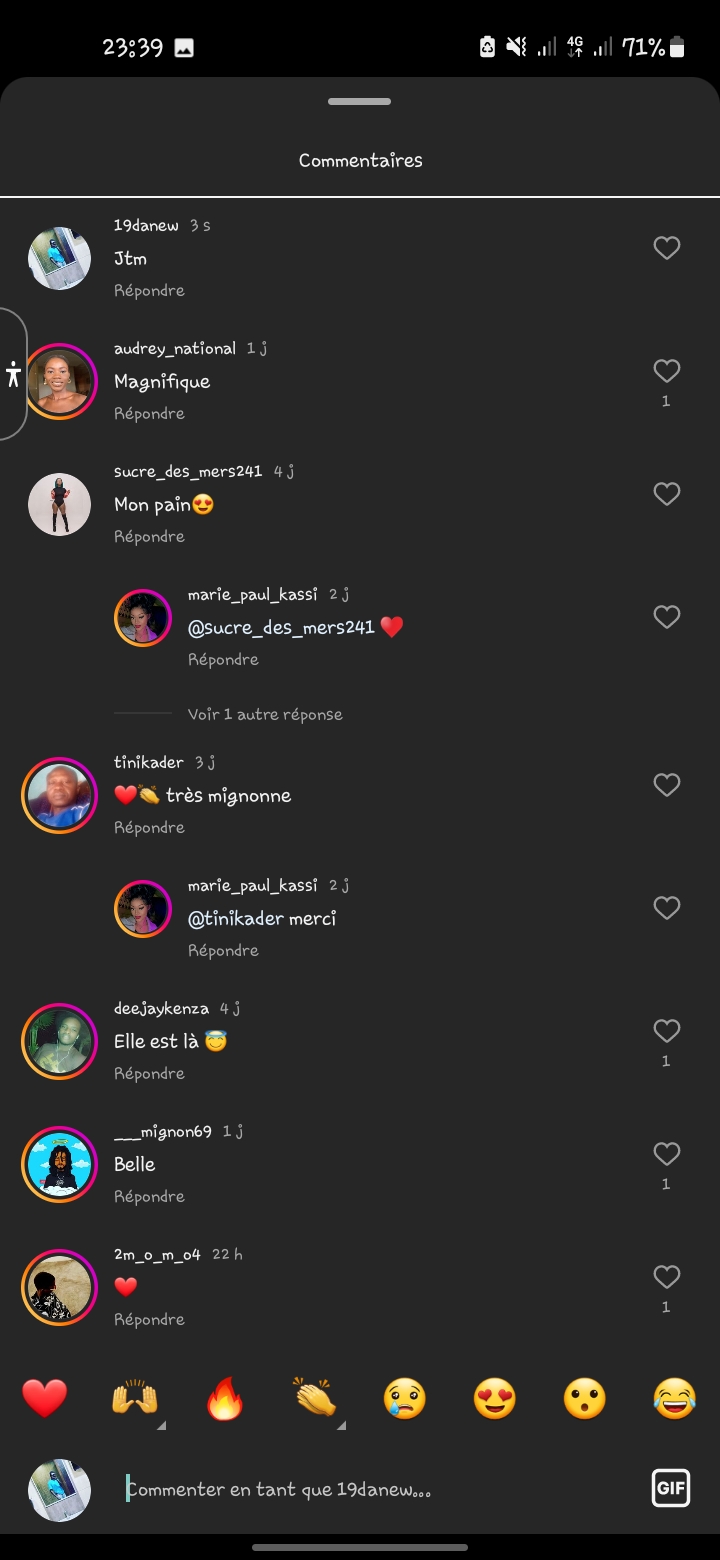Reply to deejaykenza's comment
720x1560 pixels.
tap(149, 1073)
